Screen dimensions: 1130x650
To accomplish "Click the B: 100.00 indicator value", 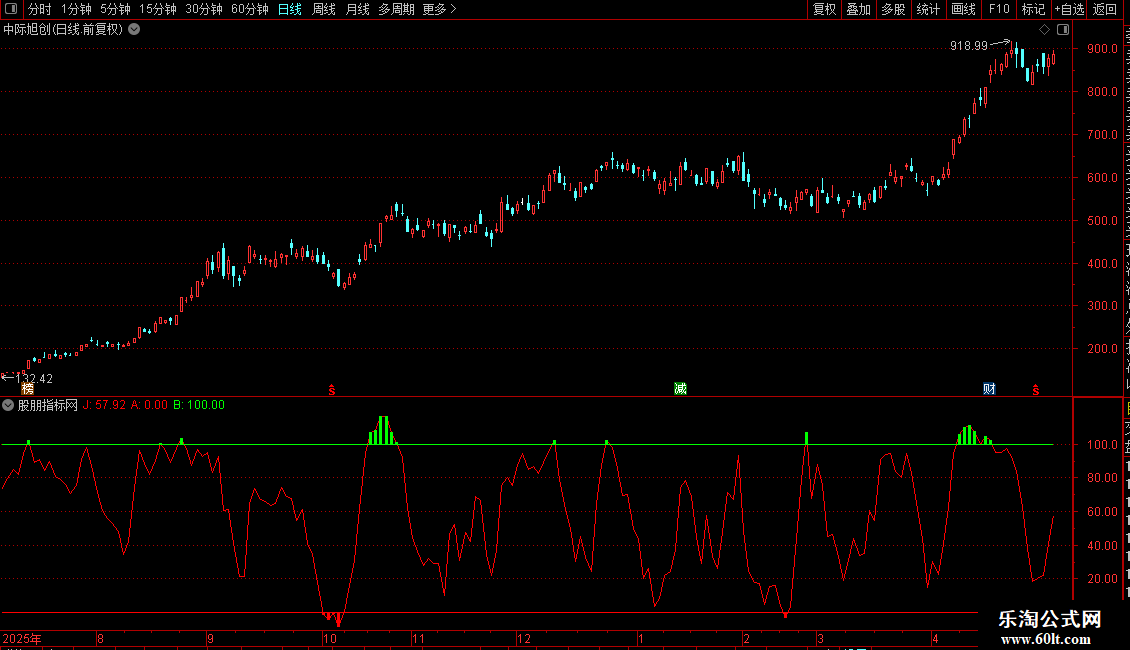I will [x=199, y=405].
